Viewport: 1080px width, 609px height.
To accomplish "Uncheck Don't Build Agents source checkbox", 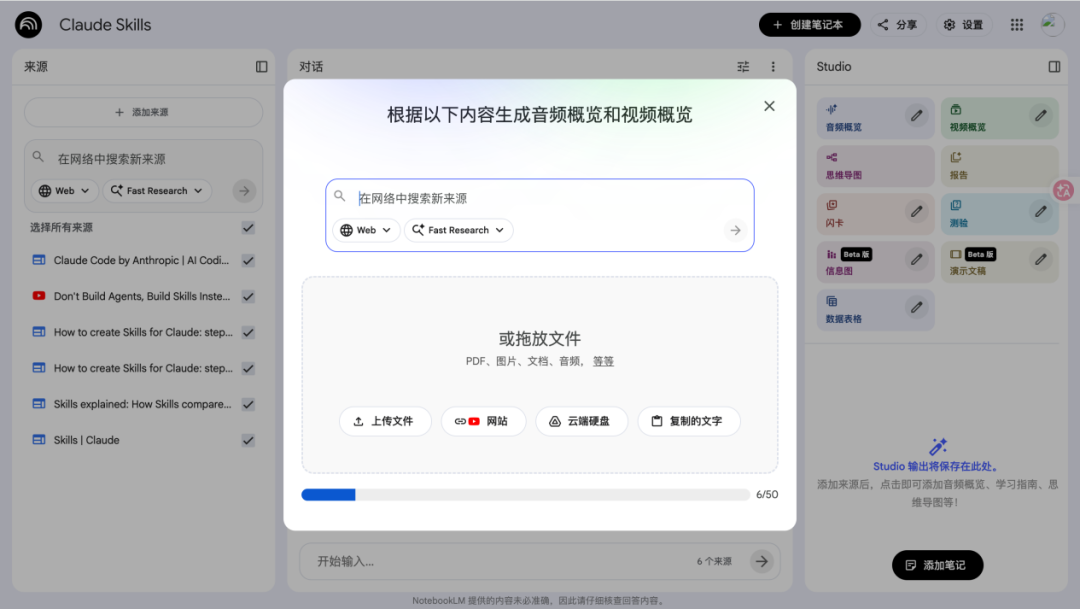I will pyautogui.click(x=248, y=296).
